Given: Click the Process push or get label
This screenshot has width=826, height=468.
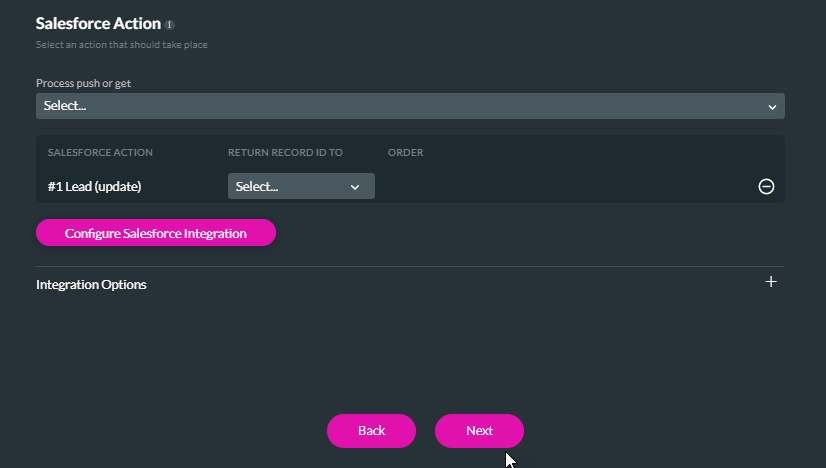Looking at the screenshot, I should [x=83, y=83].
